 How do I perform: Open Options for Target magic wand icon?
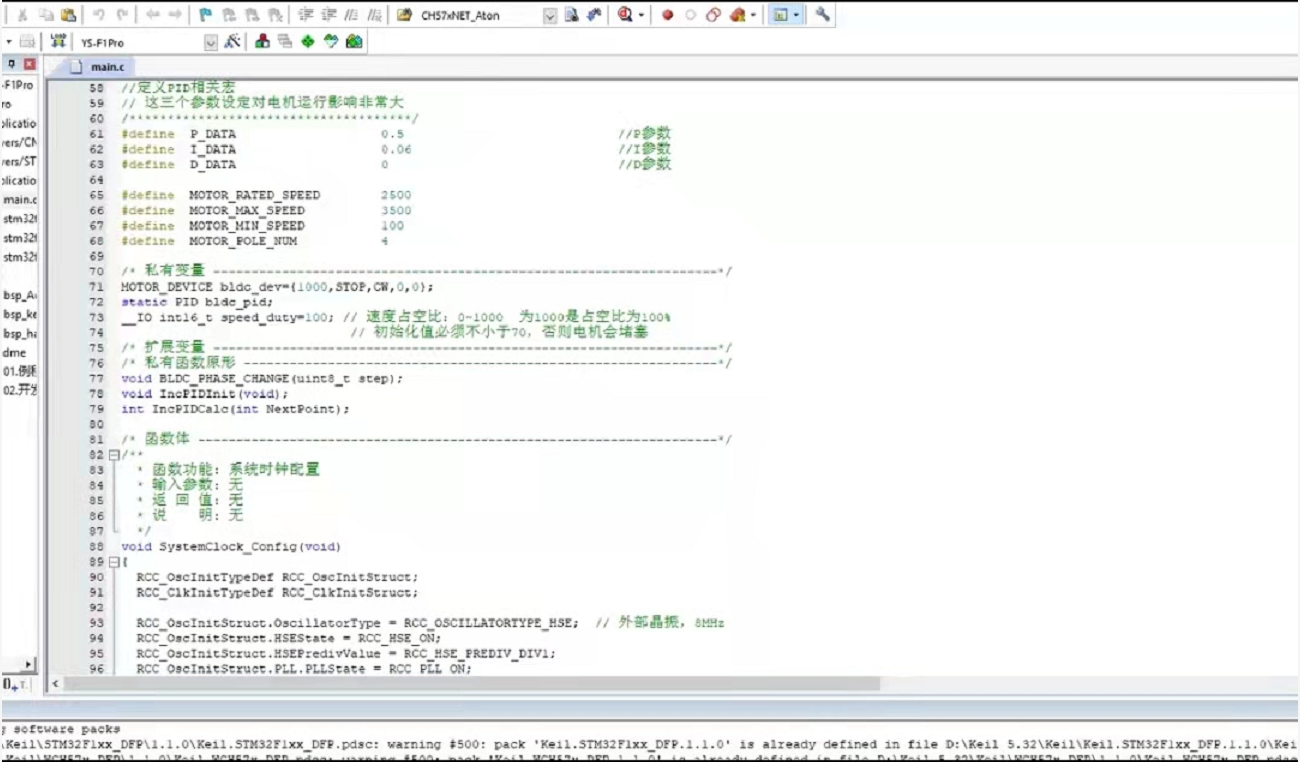pyautogui.click(x=232, y=42)
